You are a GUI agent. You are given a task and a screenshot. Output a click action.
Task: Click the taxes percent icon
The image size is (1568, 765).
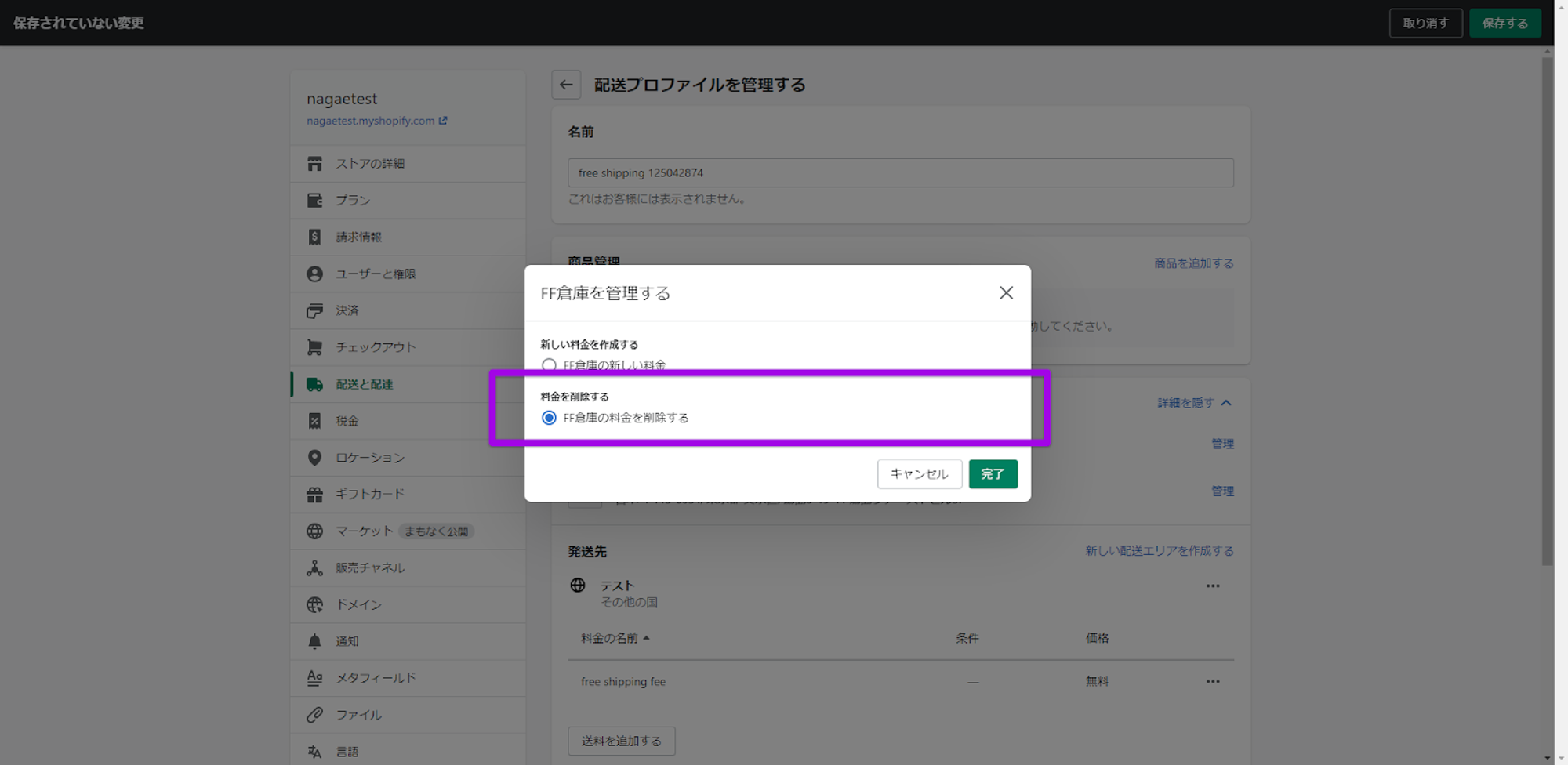314,421
